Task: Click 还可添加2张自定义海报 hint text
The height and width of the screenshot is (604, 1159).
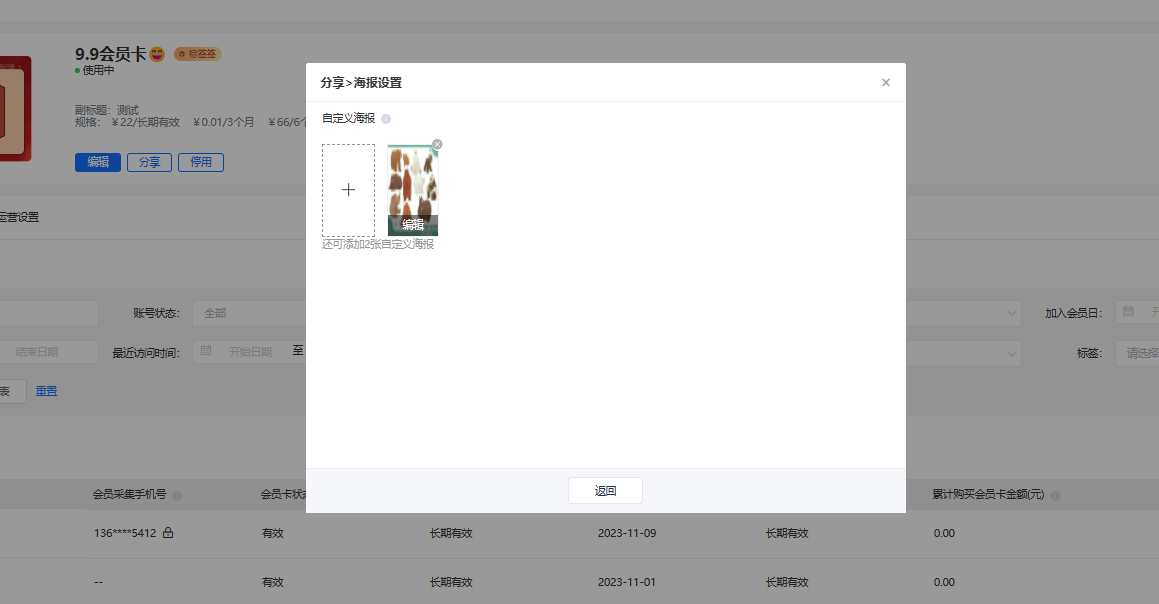Action: (378, 244)
